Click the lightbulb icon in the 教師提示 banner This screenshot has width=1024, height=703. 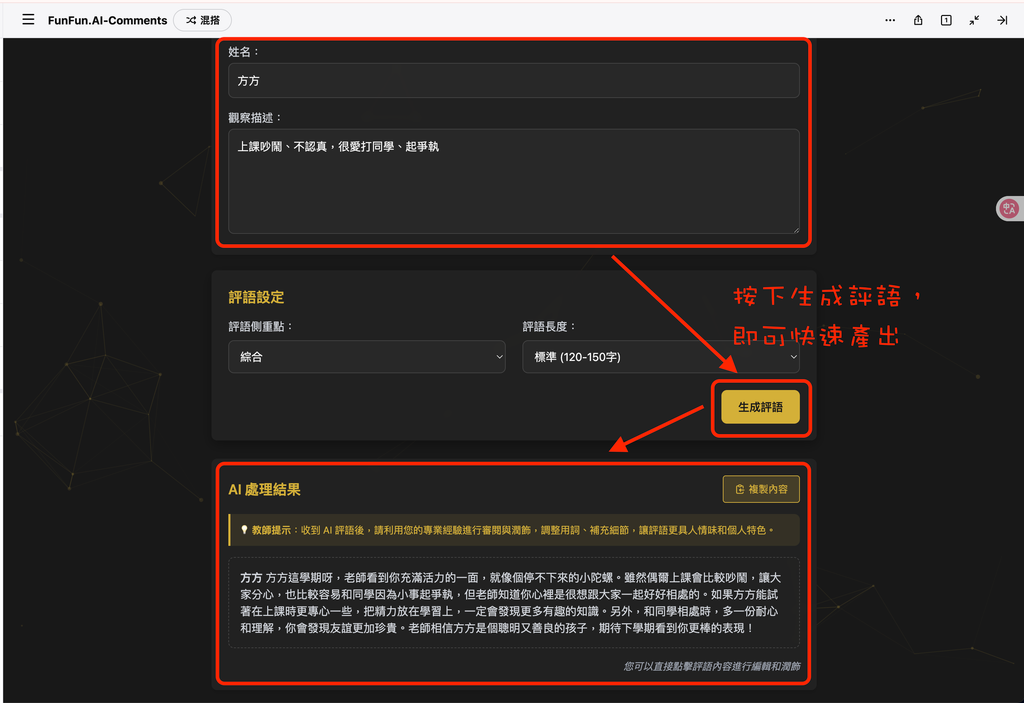click(243, 528)
